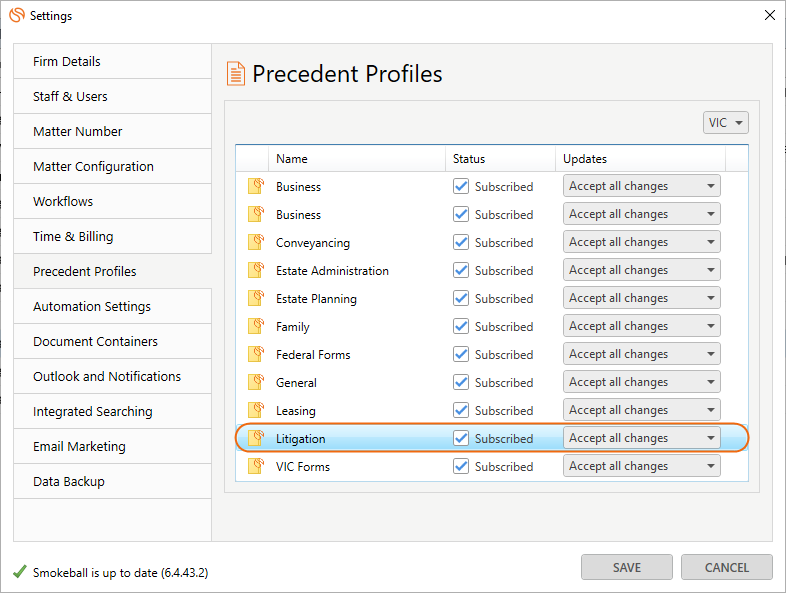This screenshot has width=786, height=593.
Task: Click the Estate Planning profile folder icon
Action: [256, 298]
